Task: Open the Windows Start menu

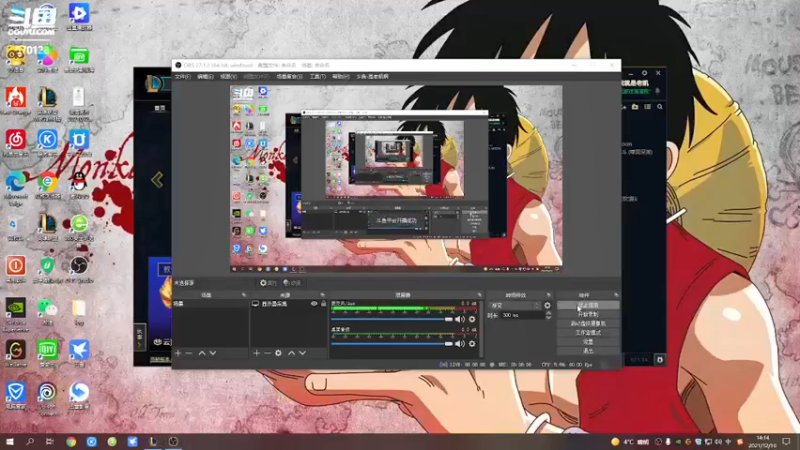Action: pos(9,441)
